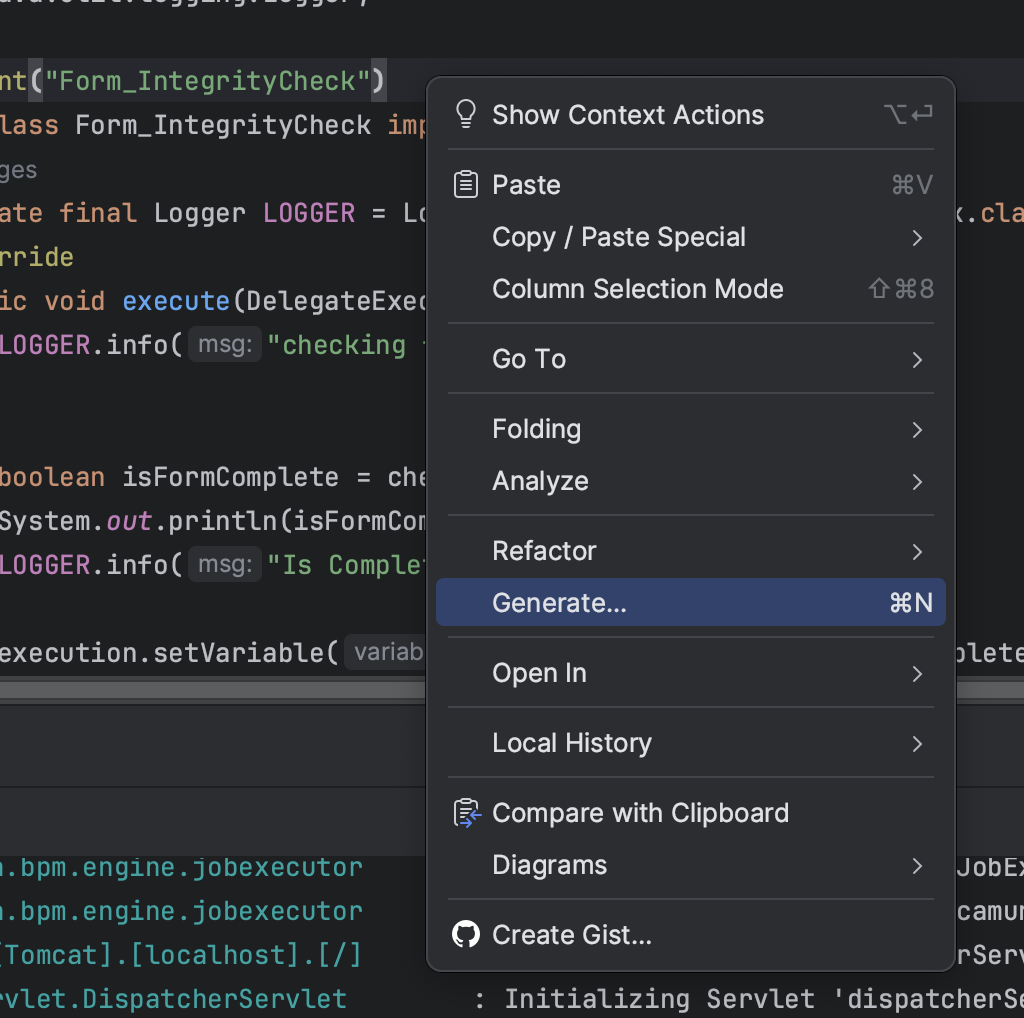The width and height of the screenshot is (1024, 1018).
Task: Click the Paste clipboard icon
Action: (x=466, y=185)
